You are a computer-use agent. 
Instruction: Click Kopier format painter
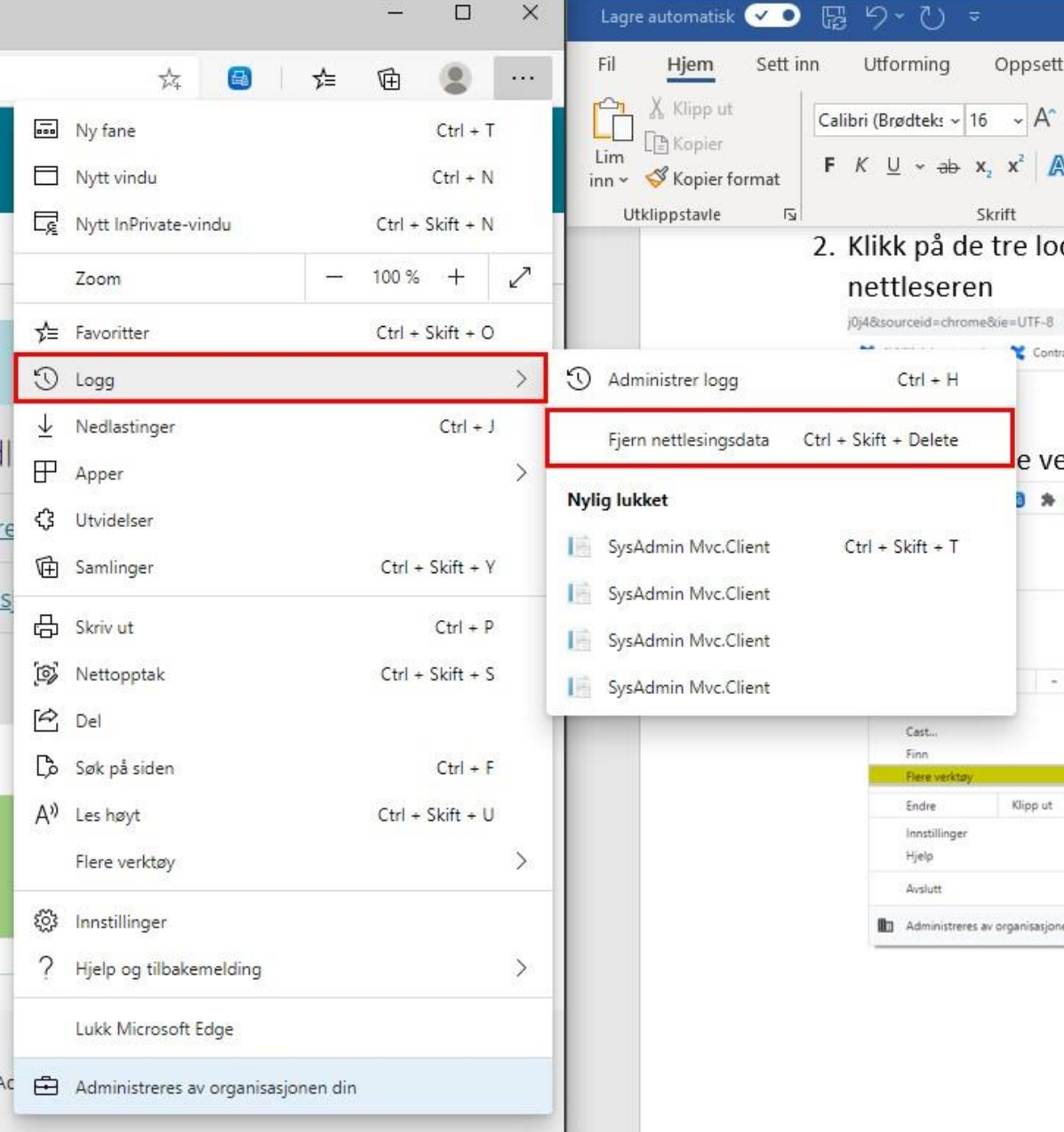pos(713,179)
